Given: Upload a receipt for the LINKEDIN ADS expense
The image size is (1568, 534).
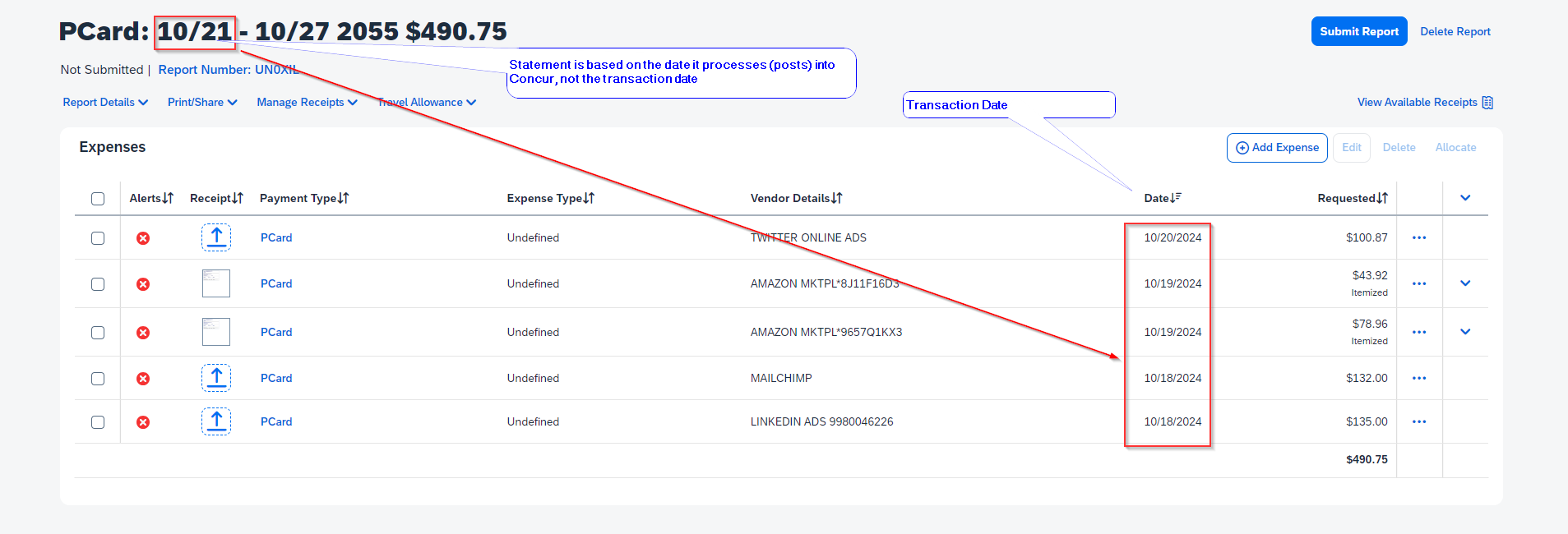Looking at the screenshot, I should [215, 421].
